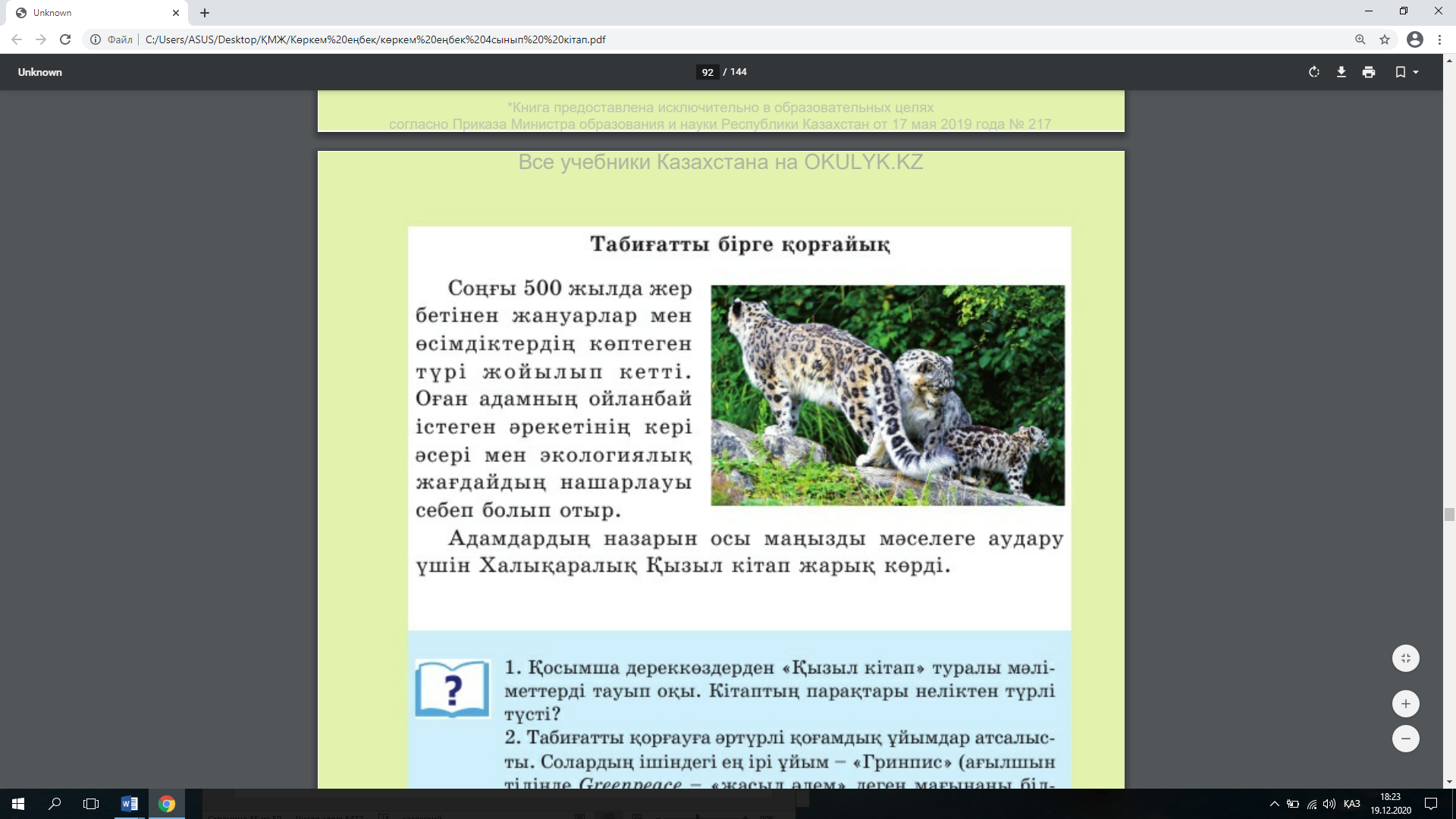Zoom out with the minus button

click(1405, 739)
